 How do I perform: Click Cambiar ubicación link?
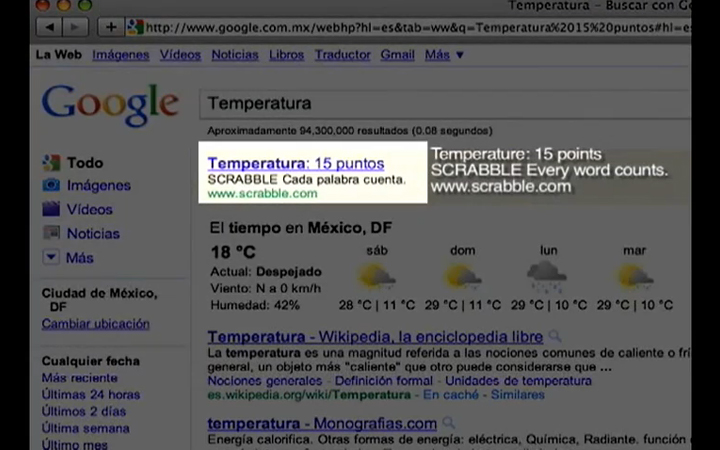click(96, 324)
